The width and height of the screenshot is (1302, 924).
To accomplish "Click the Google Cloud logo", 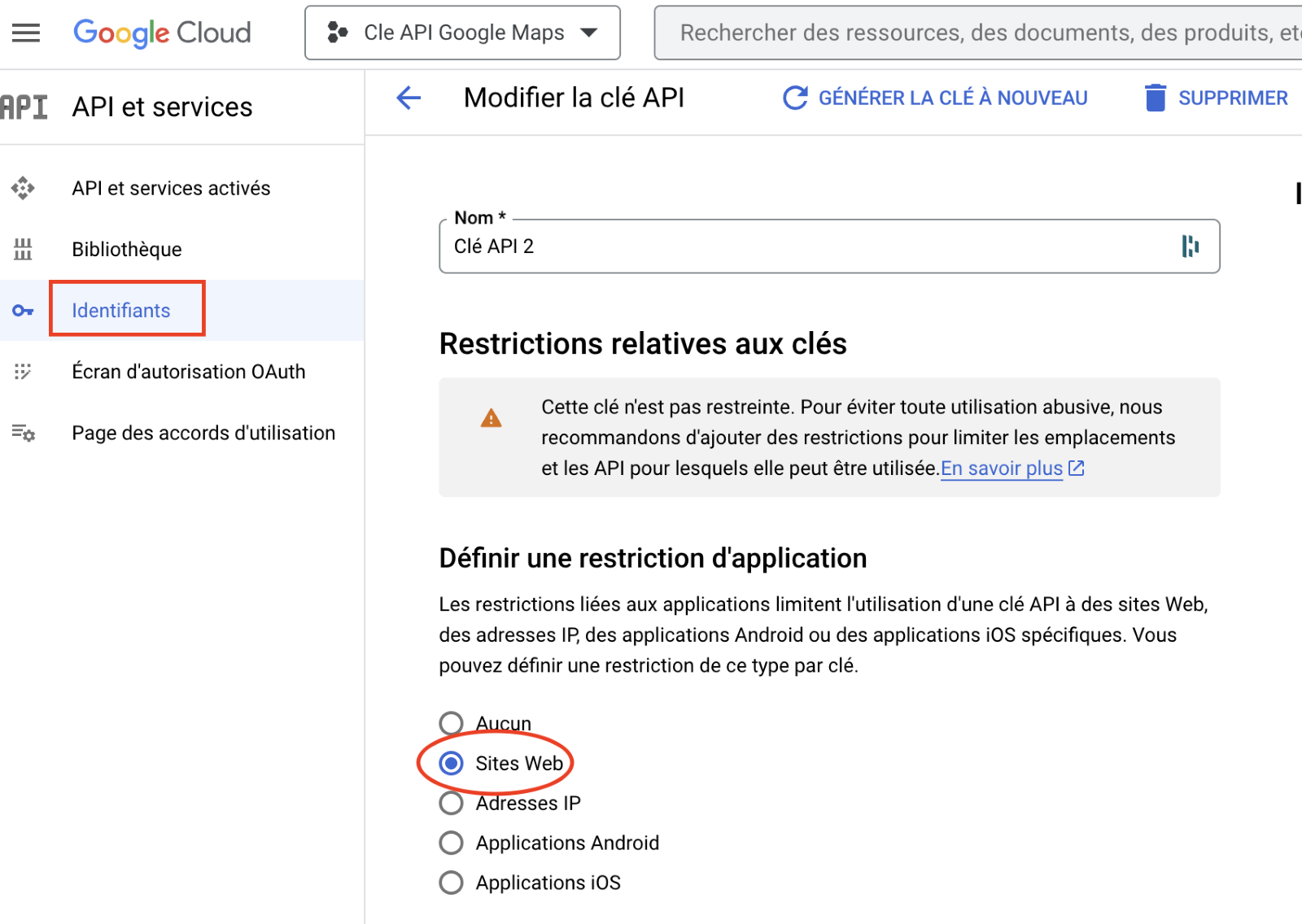I will click(x=162, y=33).
